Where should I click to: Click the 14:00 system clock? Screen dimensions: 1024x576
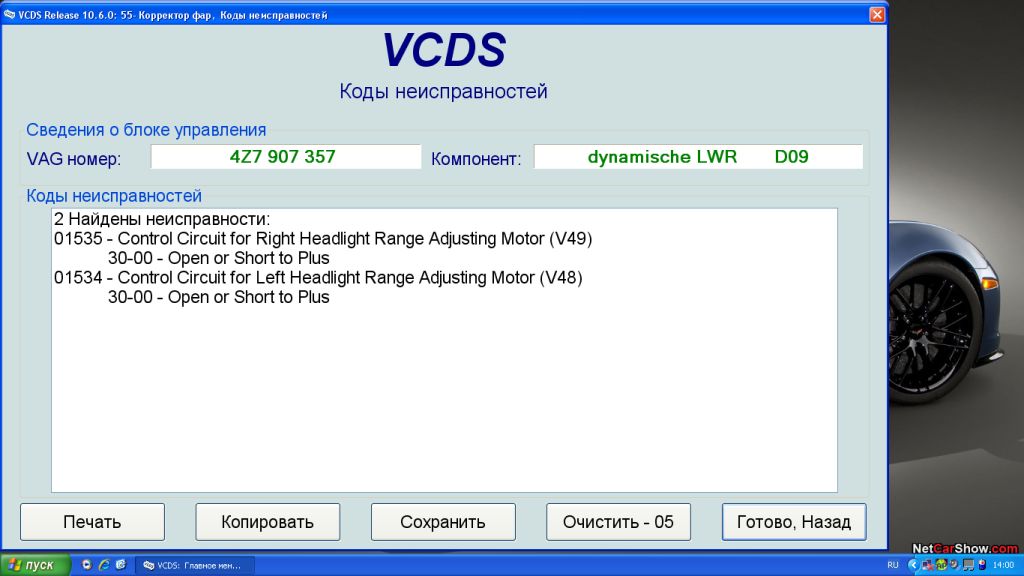tap(1004, 565)
